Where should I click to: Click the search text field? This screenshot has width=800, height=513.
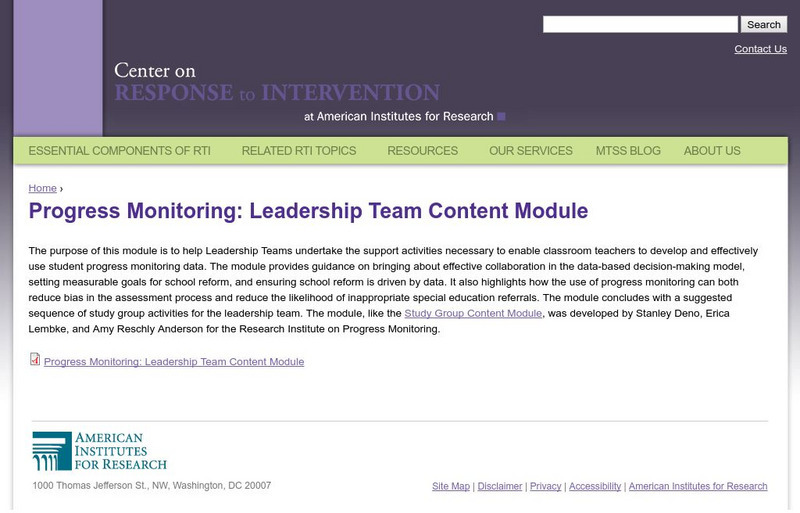pos(639,24)
